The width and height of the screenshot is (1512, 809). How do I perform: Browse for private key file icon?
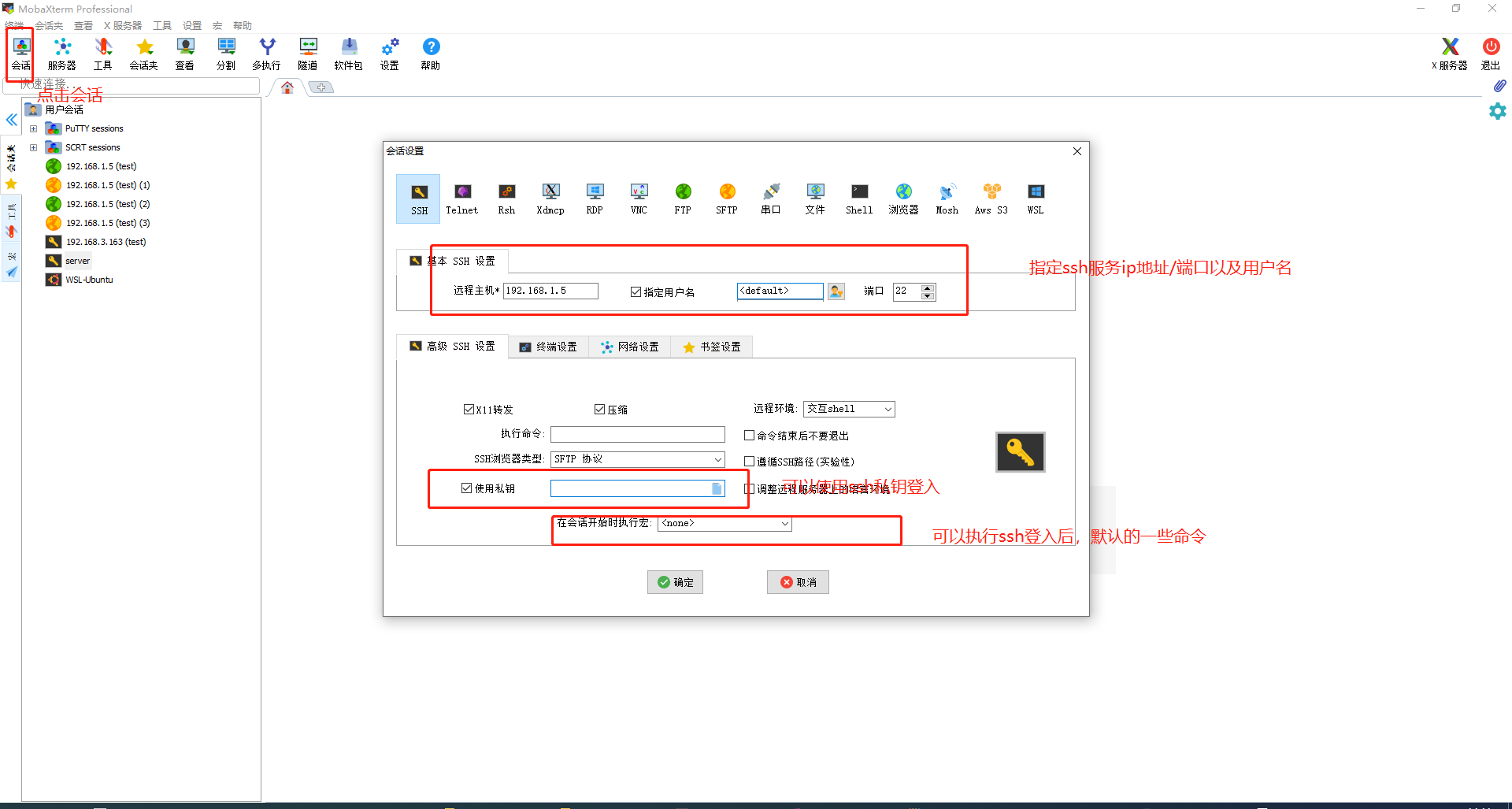click(717, 488)
